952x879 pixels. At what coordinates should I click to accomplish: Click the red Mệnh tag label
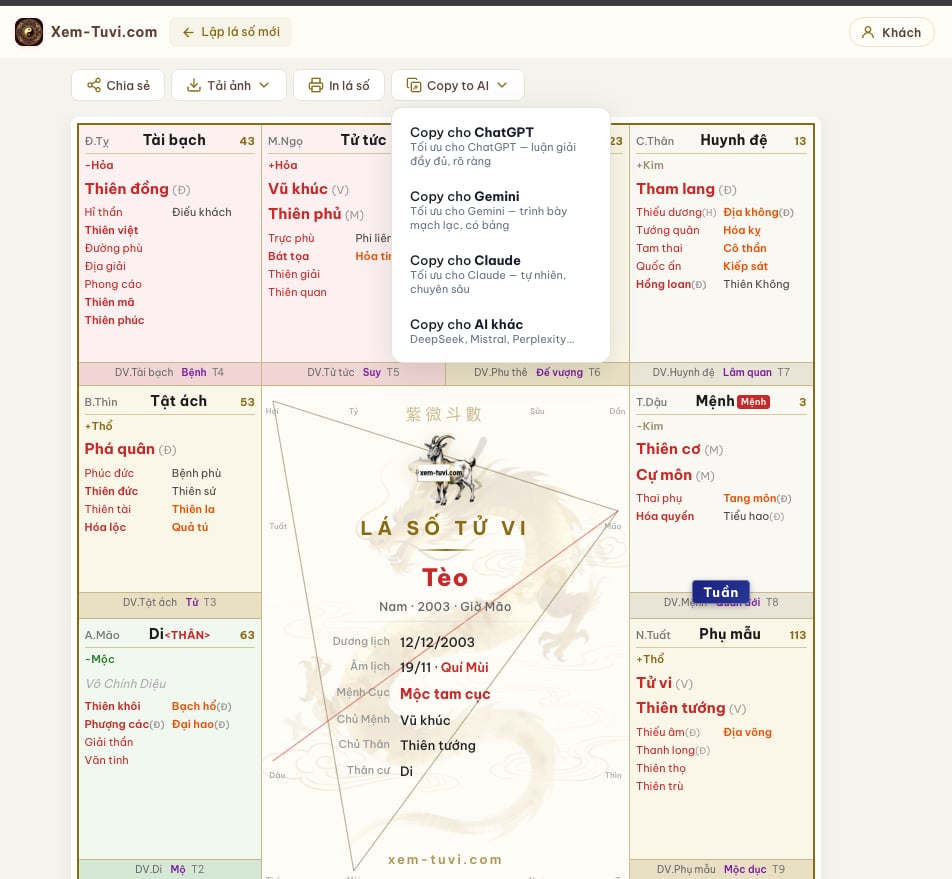point(753,402)
